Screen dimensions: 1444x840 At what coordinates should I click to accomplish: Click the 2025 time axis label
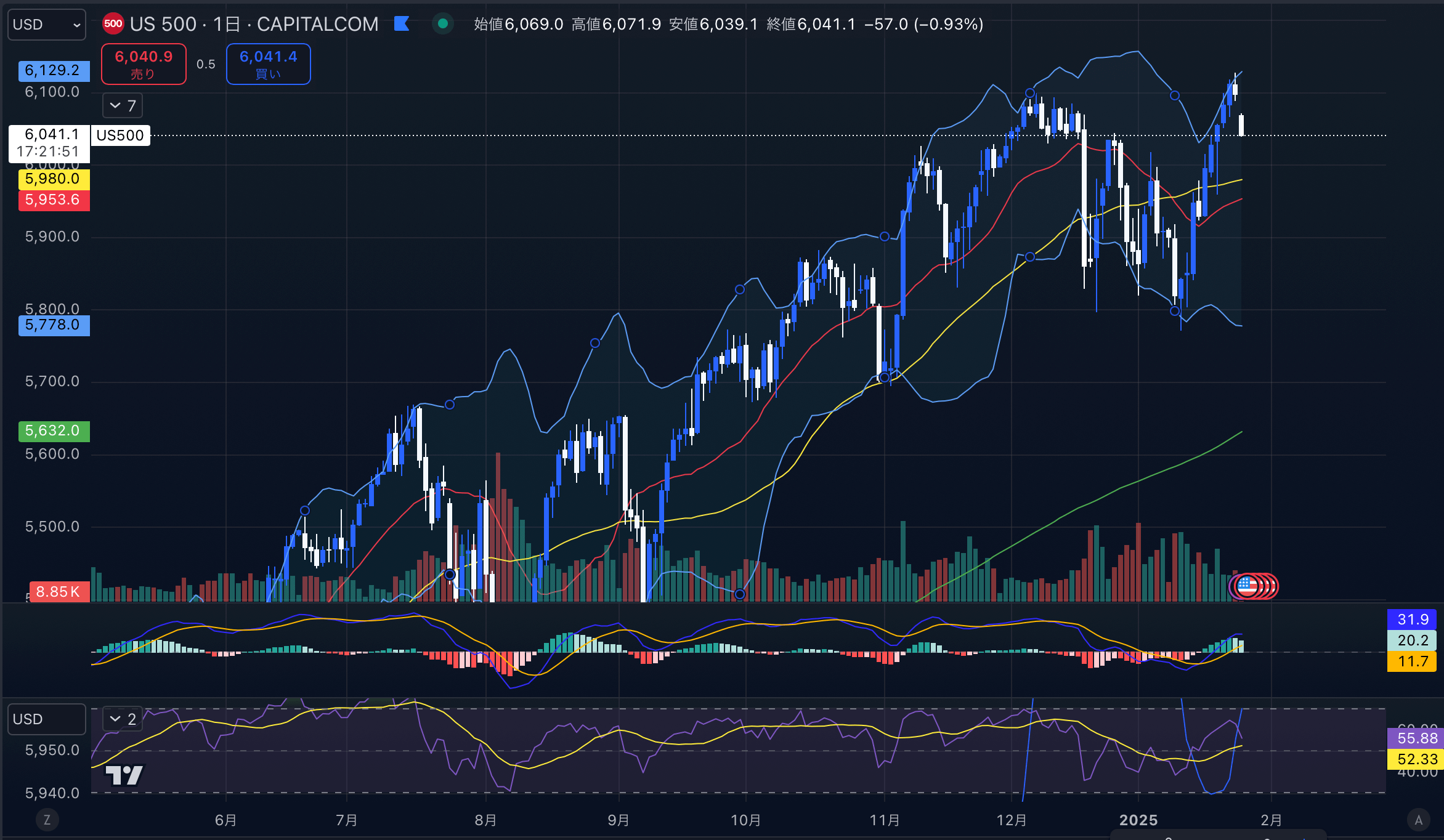pyautogui.click(x=1138, y=820)
